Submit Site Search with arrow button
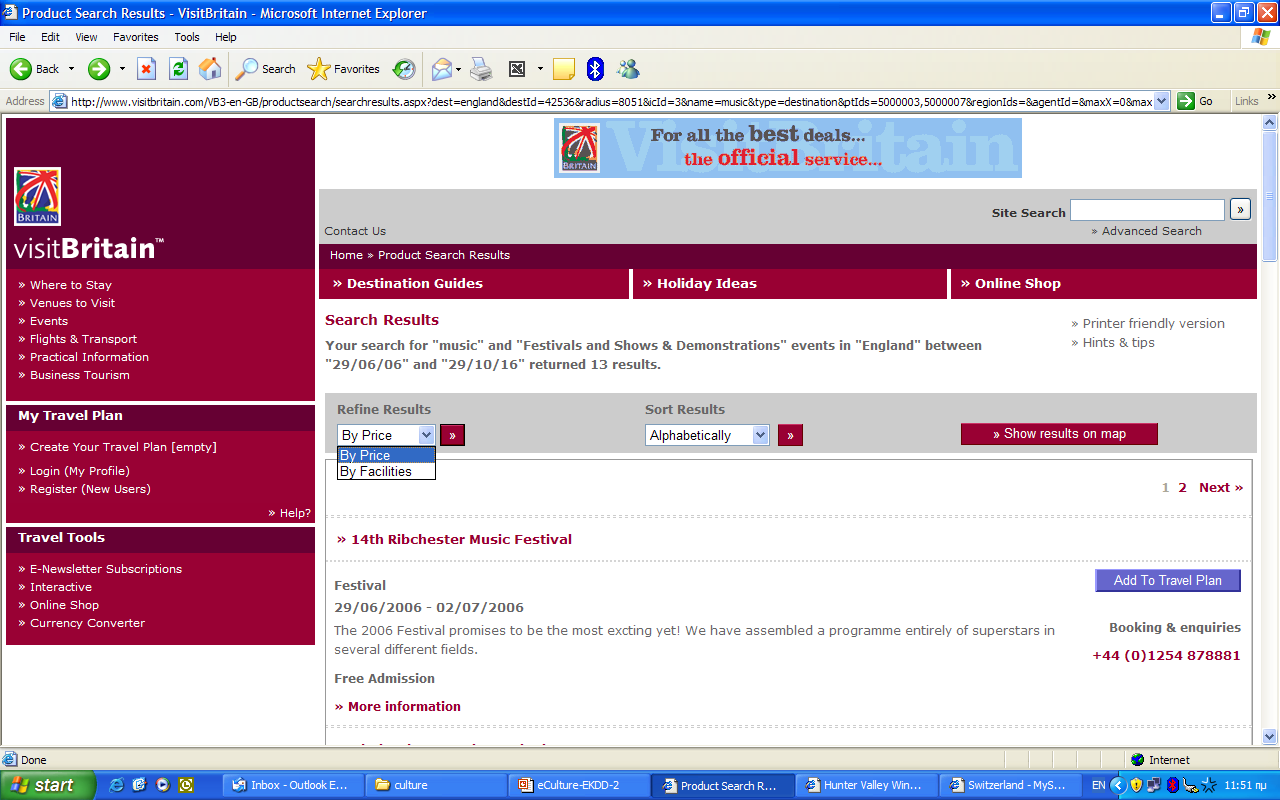 (1240, 209)
